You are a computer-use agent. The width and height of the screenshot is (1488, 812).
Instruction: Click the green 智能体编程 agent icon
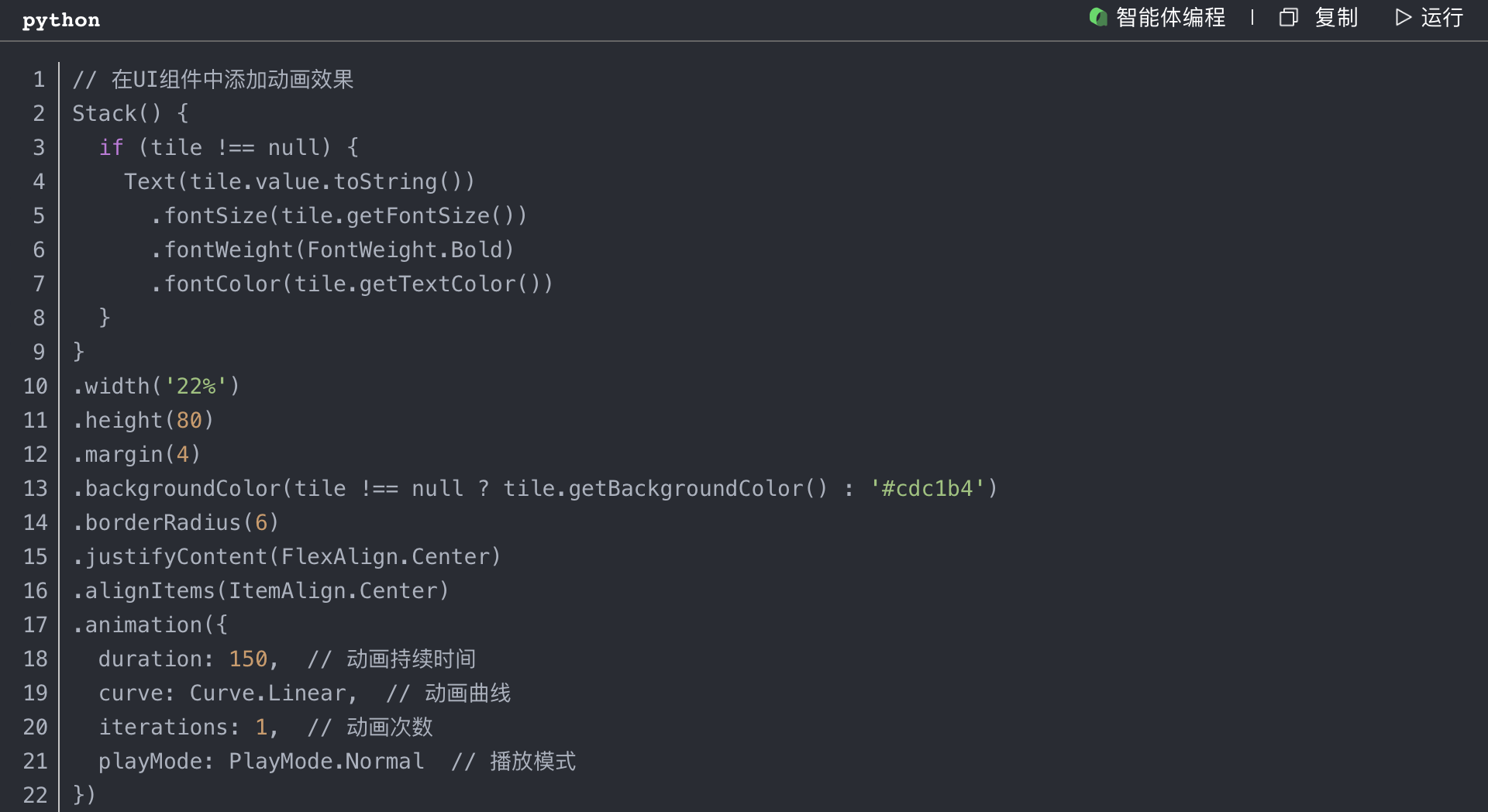click(1097, 17)
